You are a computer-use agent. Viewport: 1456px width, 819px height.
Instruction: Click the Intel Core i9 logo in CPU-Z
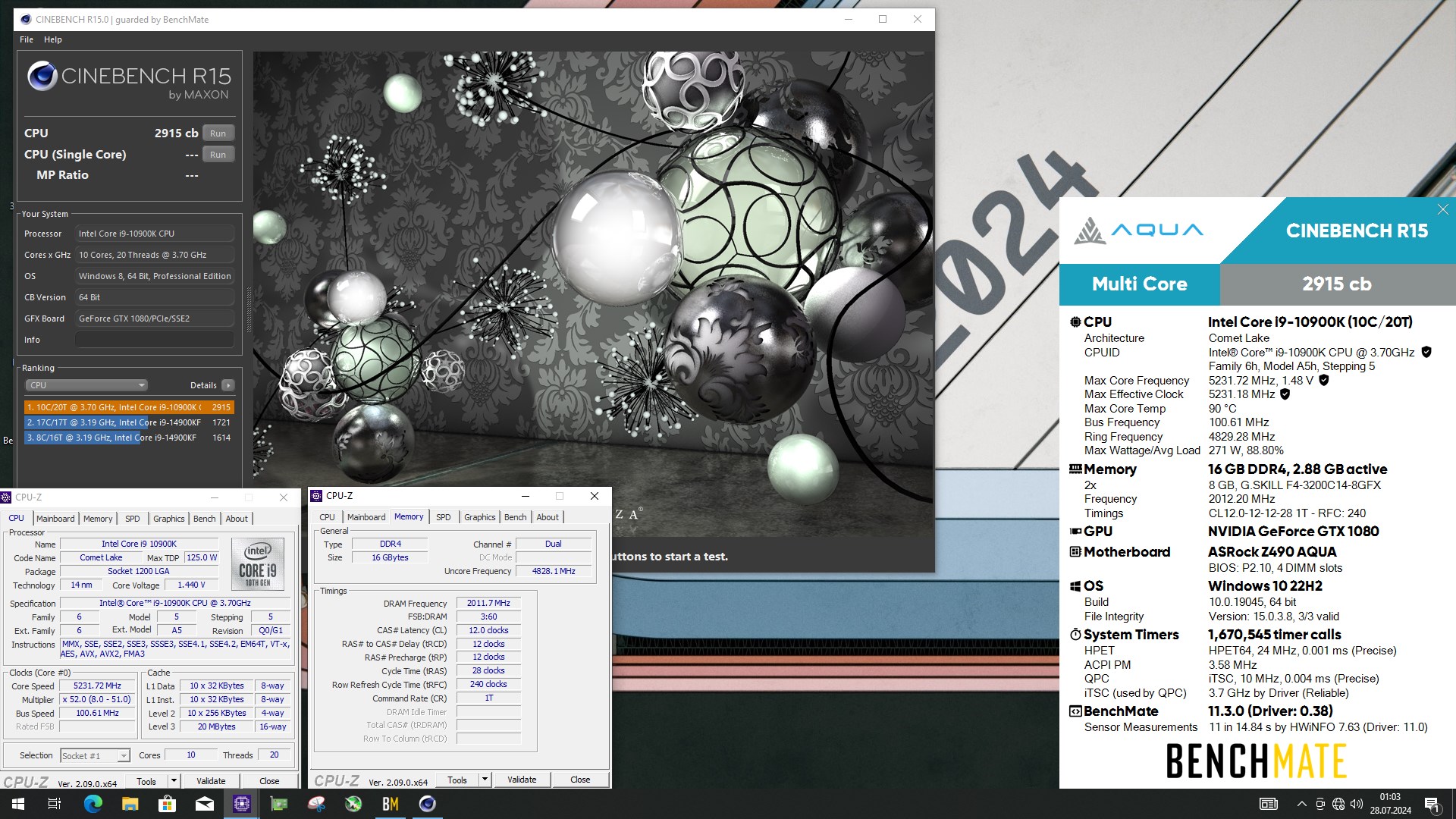258,563
